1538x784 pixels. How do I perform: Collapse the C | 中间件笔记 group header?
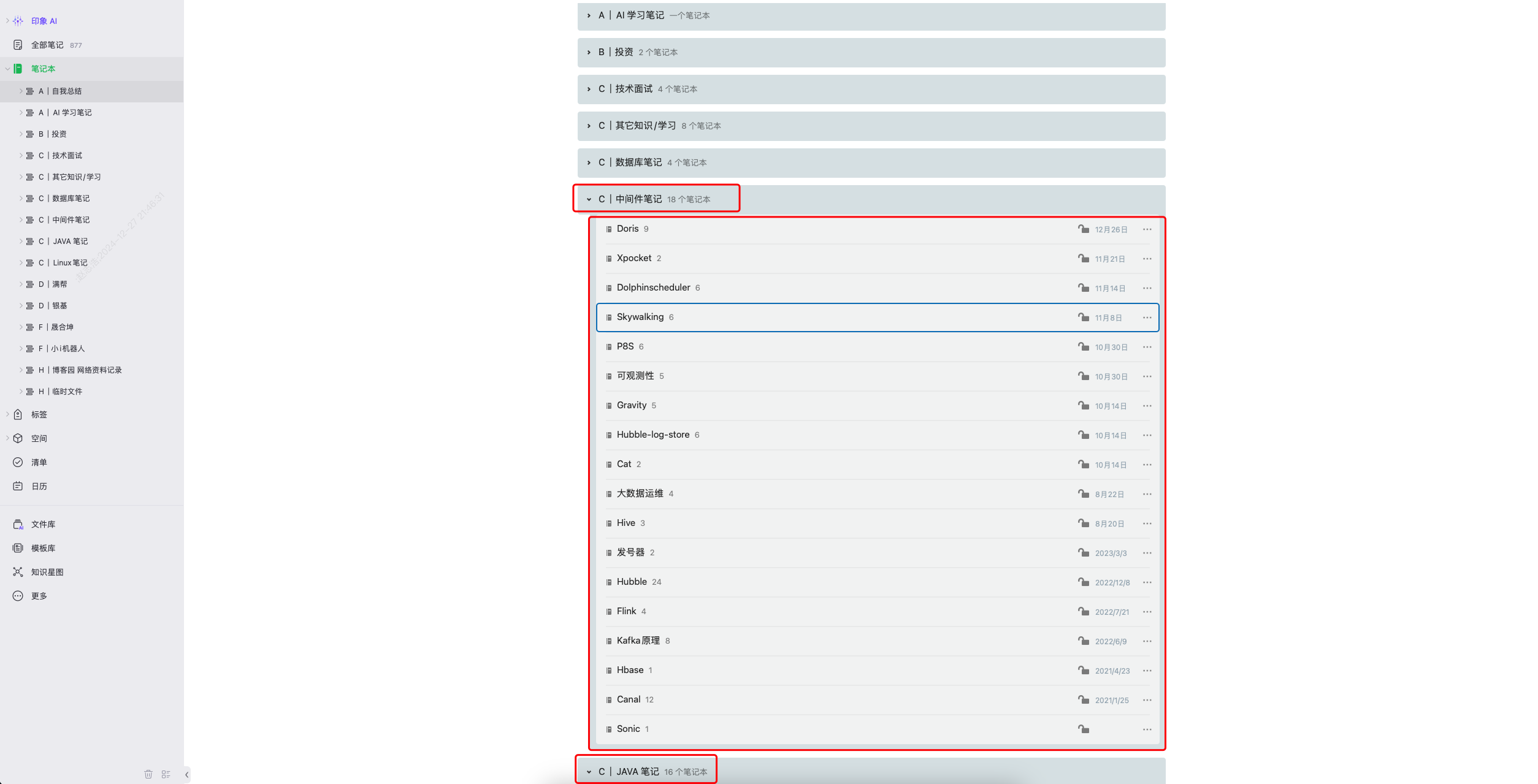tap(589, 199)
